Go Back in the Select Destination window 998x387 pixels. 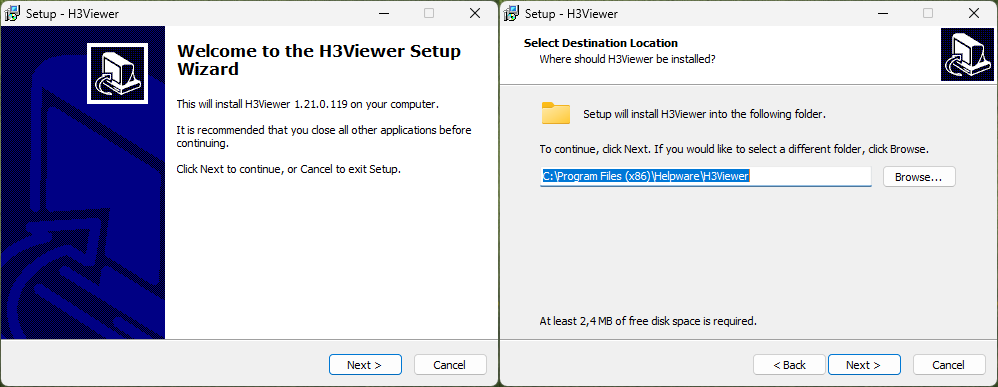click(x=789, y=365)
